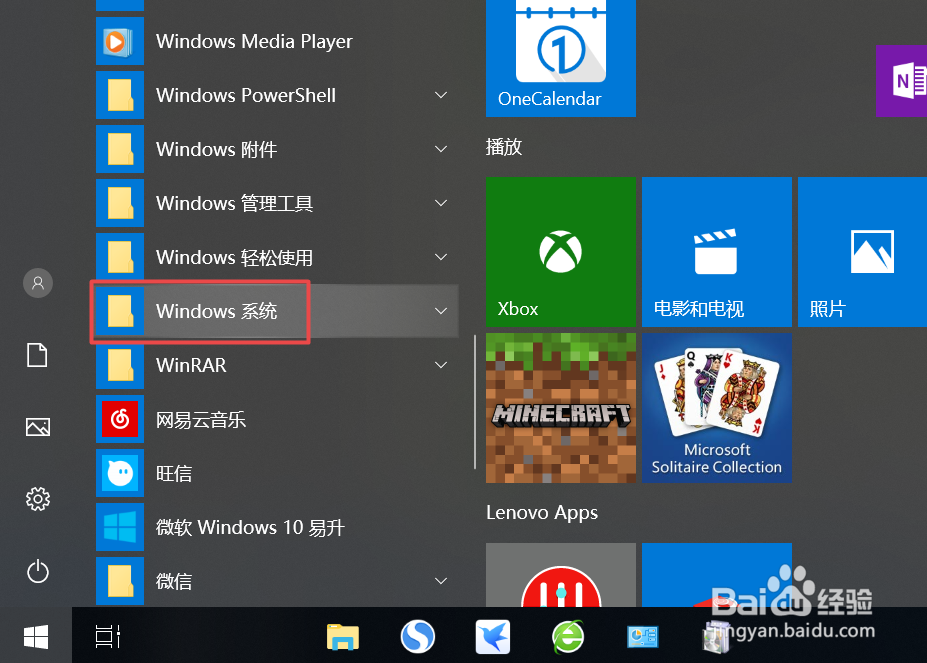927x663 pixels.
Task: Expand Windows 轻松使用 chevron
Action: (x=440, y=257)
